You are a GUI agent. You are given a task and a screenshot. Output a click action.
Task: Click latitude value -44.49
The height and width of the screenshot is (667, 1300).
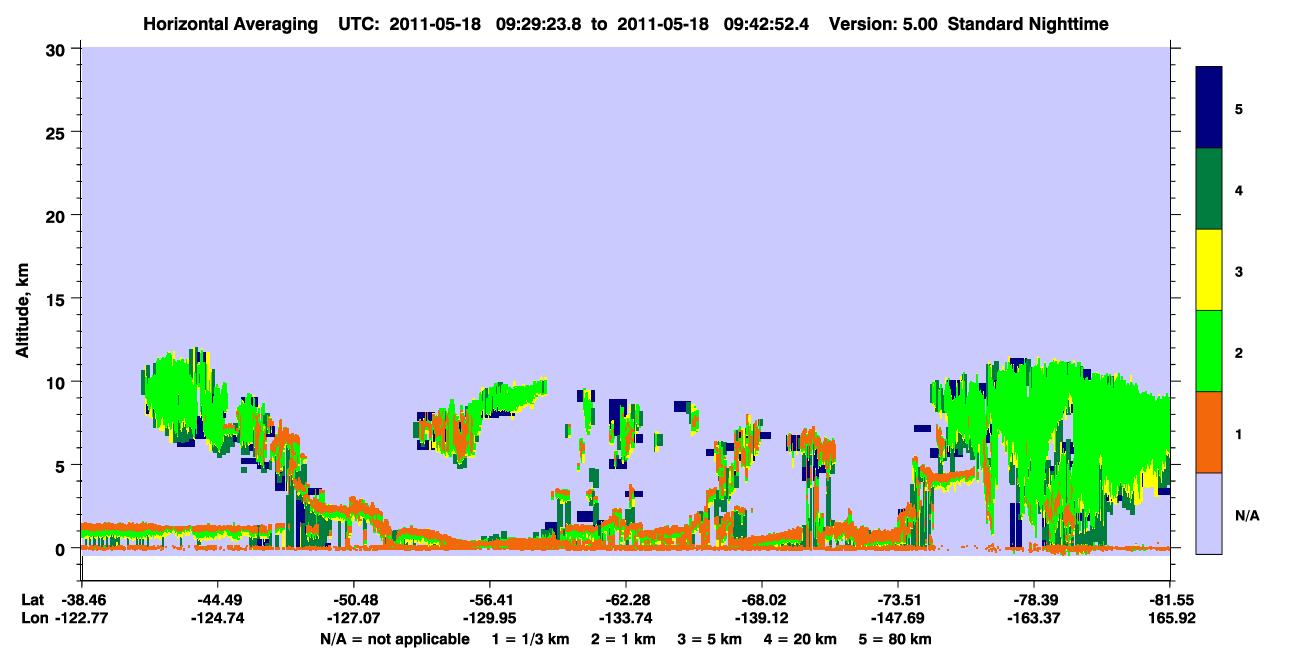[x=217, y=600]
